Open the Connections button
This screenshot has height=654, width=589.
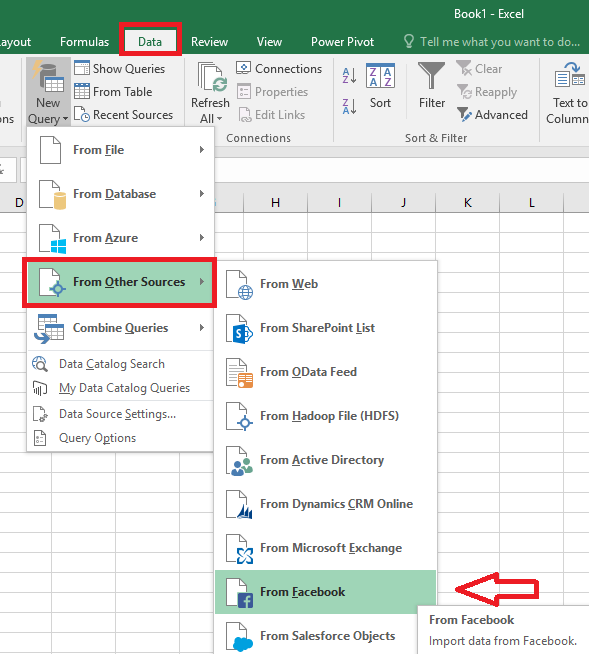(x=279, y=68)
